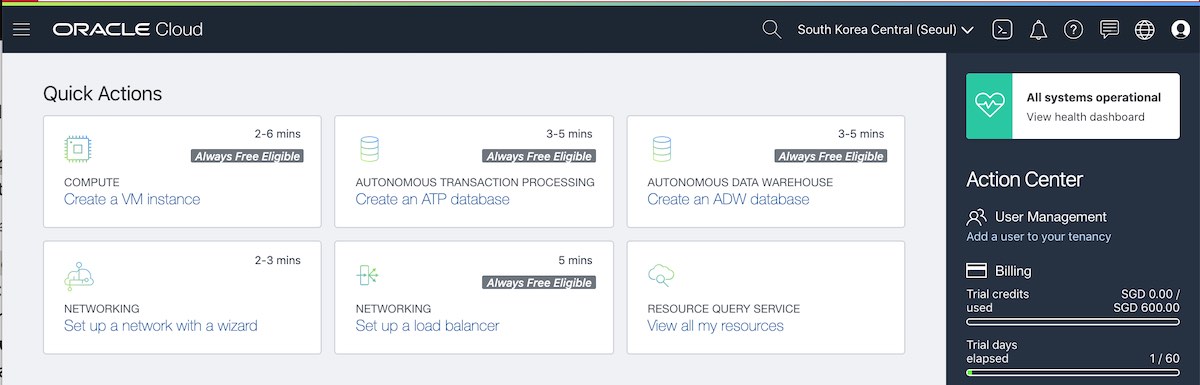Click Always Free Eligible badge on ADW card
Image resolution: width=1200 pixels, height=385 pixels.
pos(831,156)
